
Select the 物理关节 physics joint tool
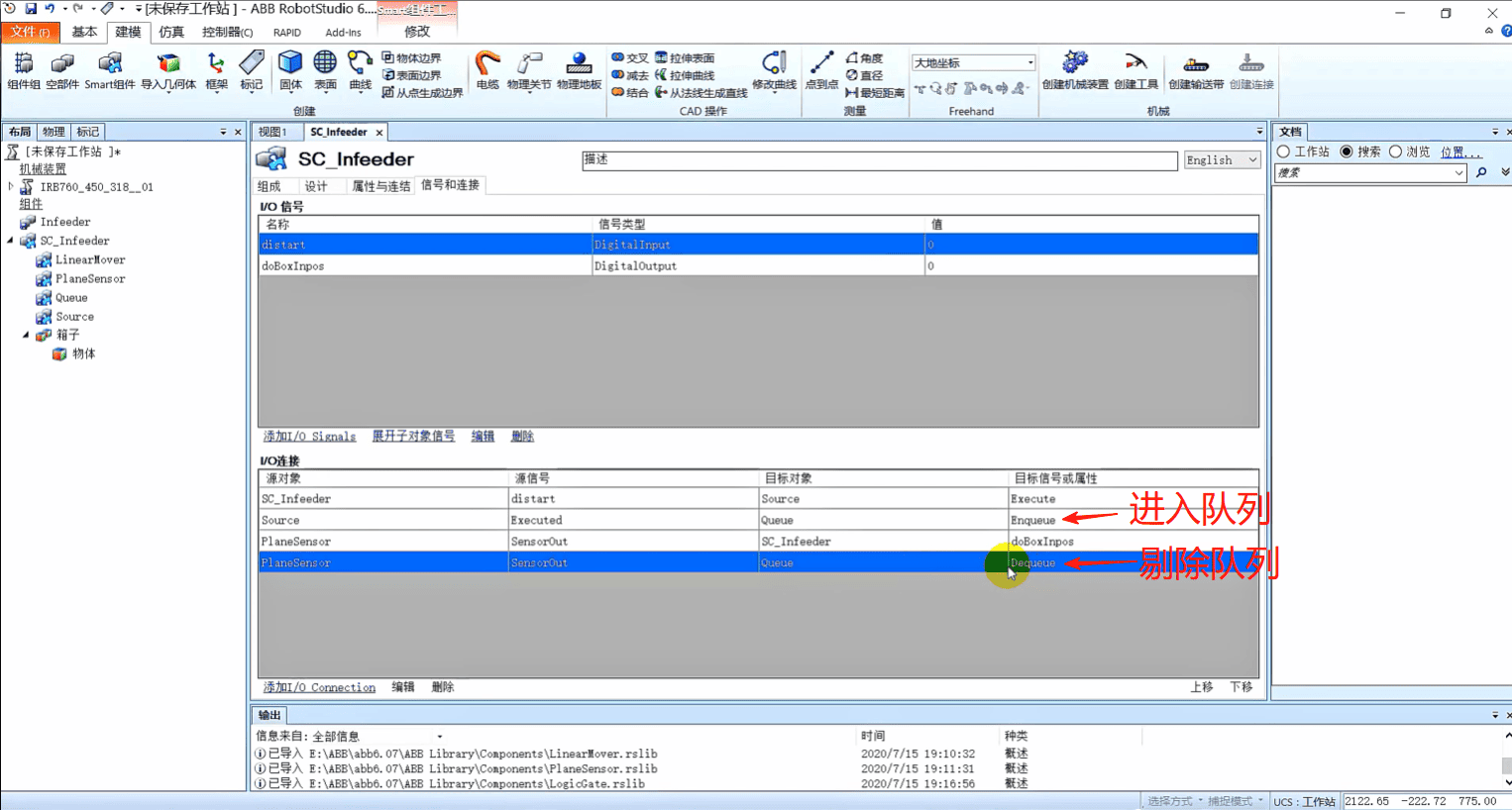tap(528, 71)
